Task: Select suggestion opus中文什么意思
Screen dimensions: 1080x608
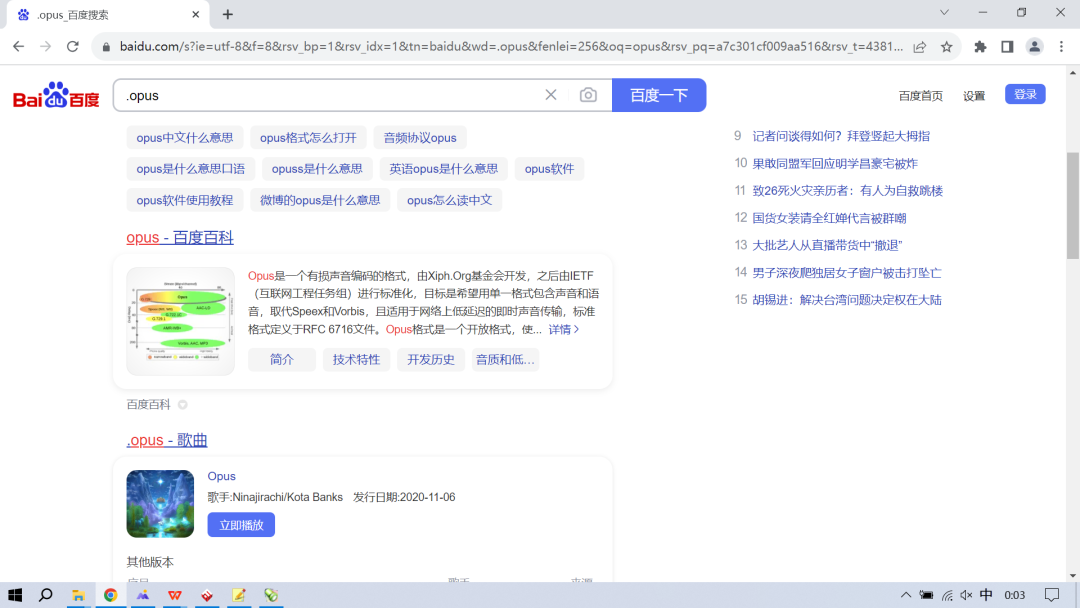Action: click(185, 138)
